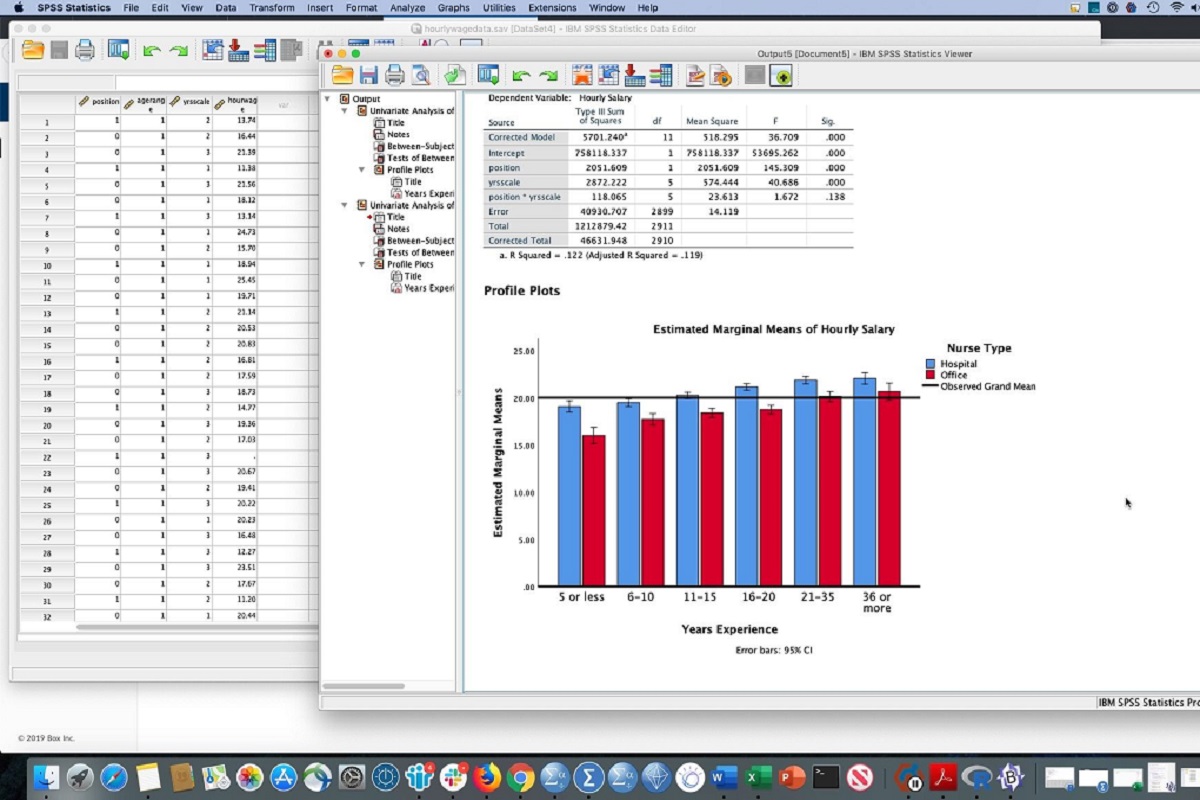
Task: Click the Redo arrow in the Viewer toolbar
Action: coord(547,74)
